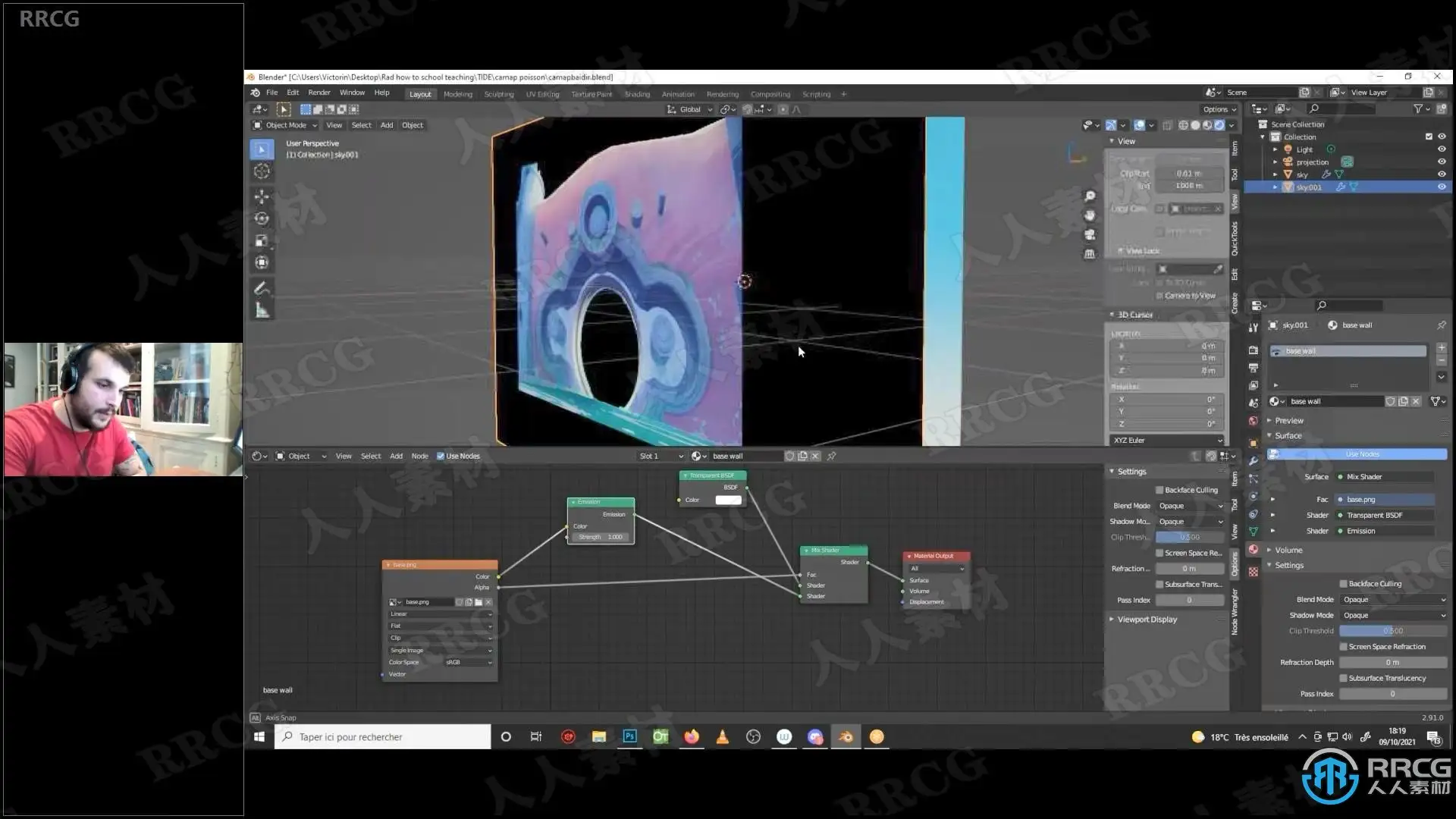Click the blue Use Nodes button

tap(1362, 454)
